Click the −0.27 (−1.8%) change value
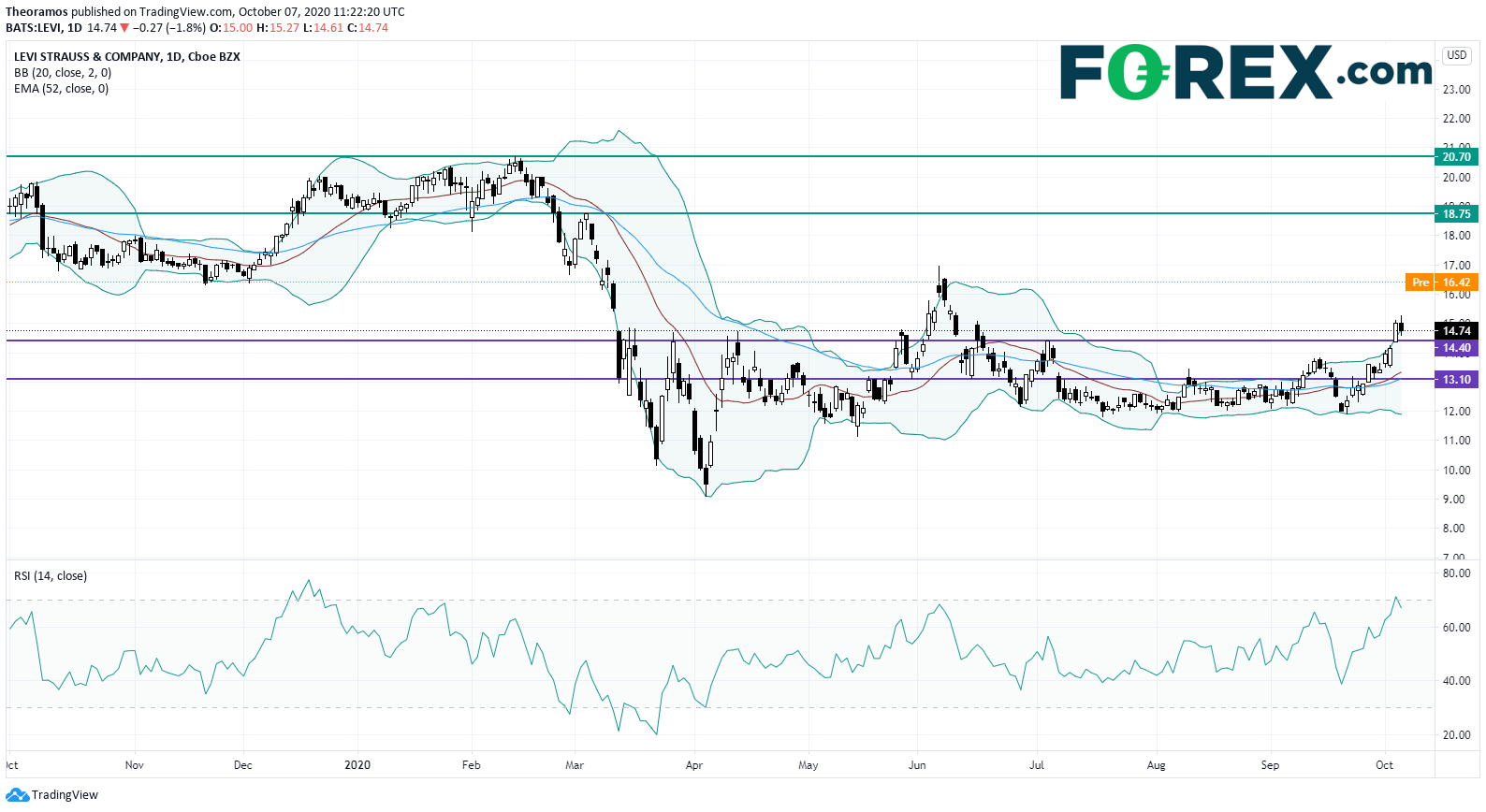 pos(168,28)
